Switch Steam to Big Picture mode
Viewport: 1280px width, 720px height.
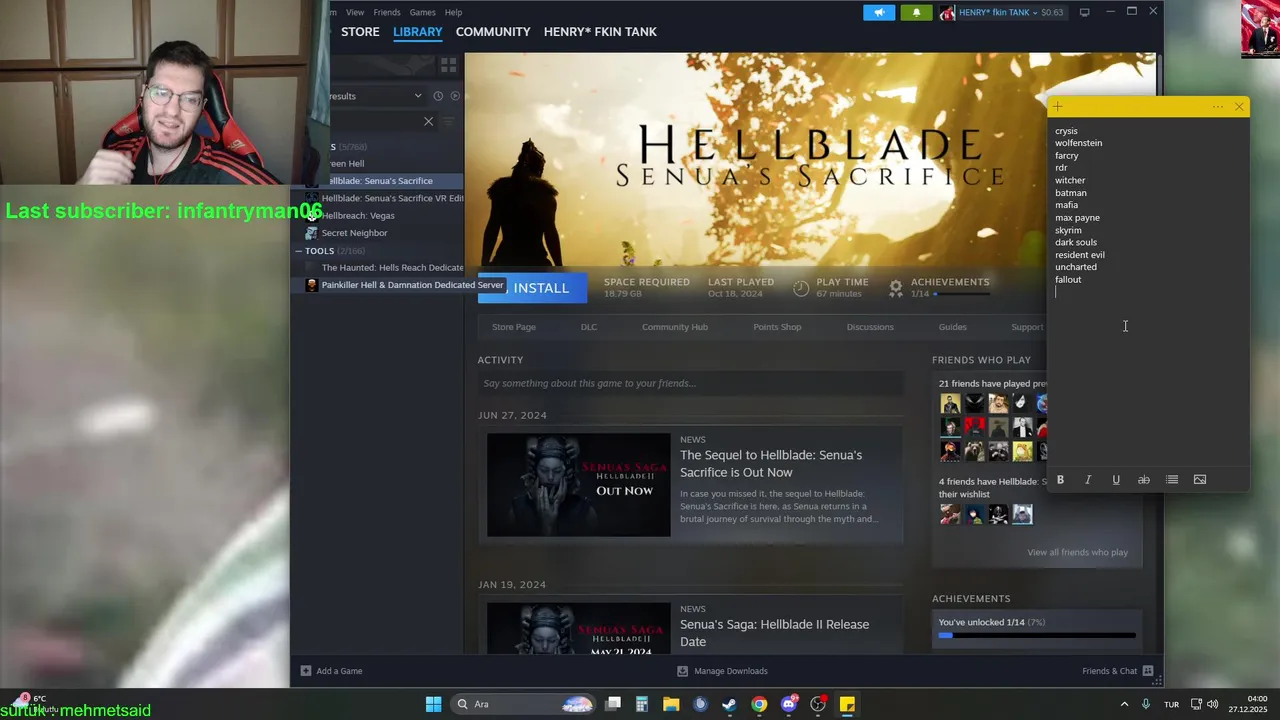(1084, 12)
